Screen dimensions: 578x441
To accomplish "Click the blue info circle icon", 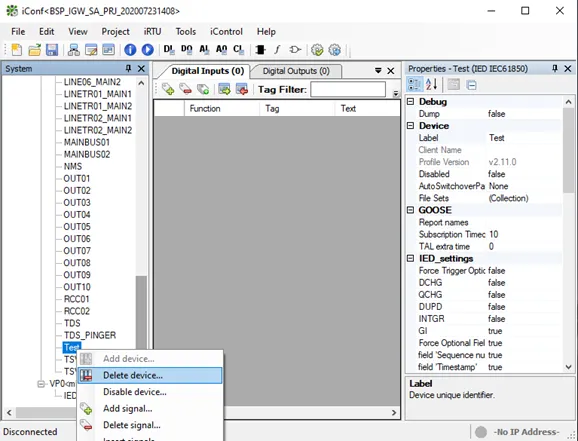I will coord(130,50).
